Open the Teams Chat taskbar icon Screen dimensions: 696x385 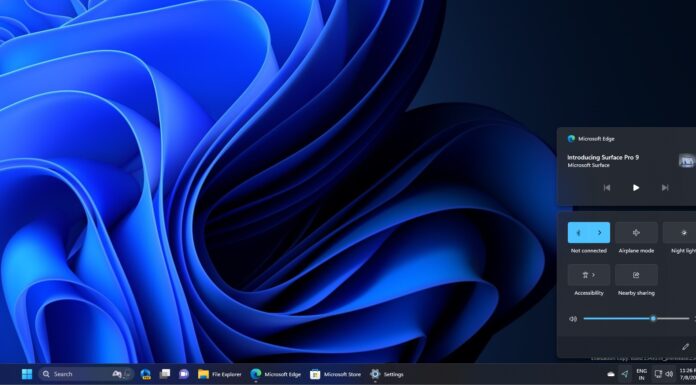coord(184,374)
